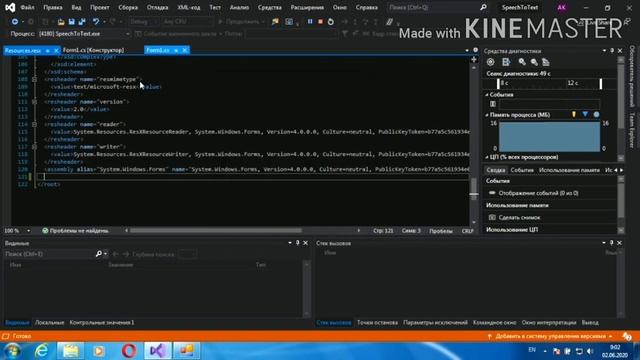This screenshot has width=640, height=360.
Task: Click the camera icon beside 'Сделать снимок'
Action: point(492,218)
